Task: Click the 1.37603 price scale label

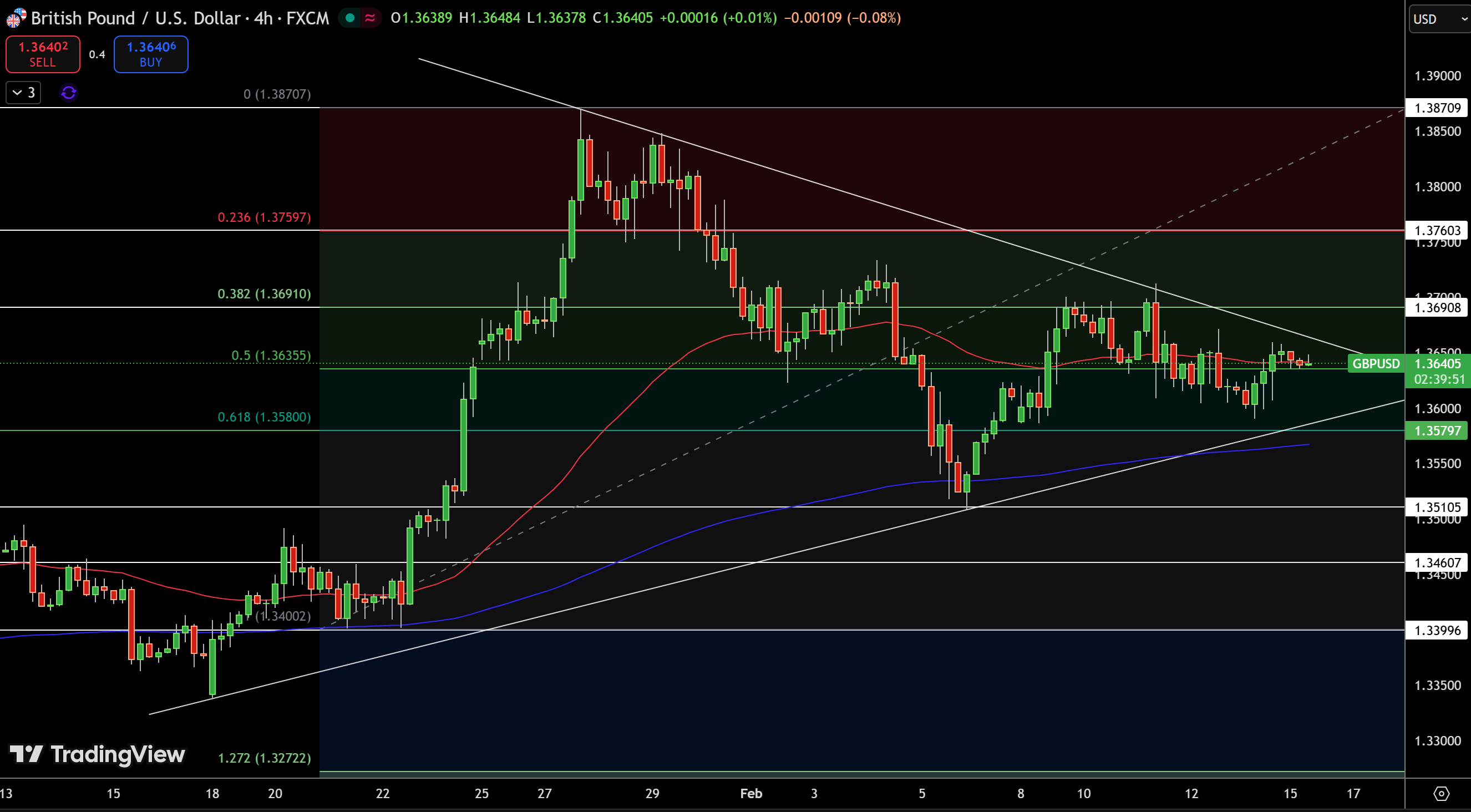Action: (1437, 230)
